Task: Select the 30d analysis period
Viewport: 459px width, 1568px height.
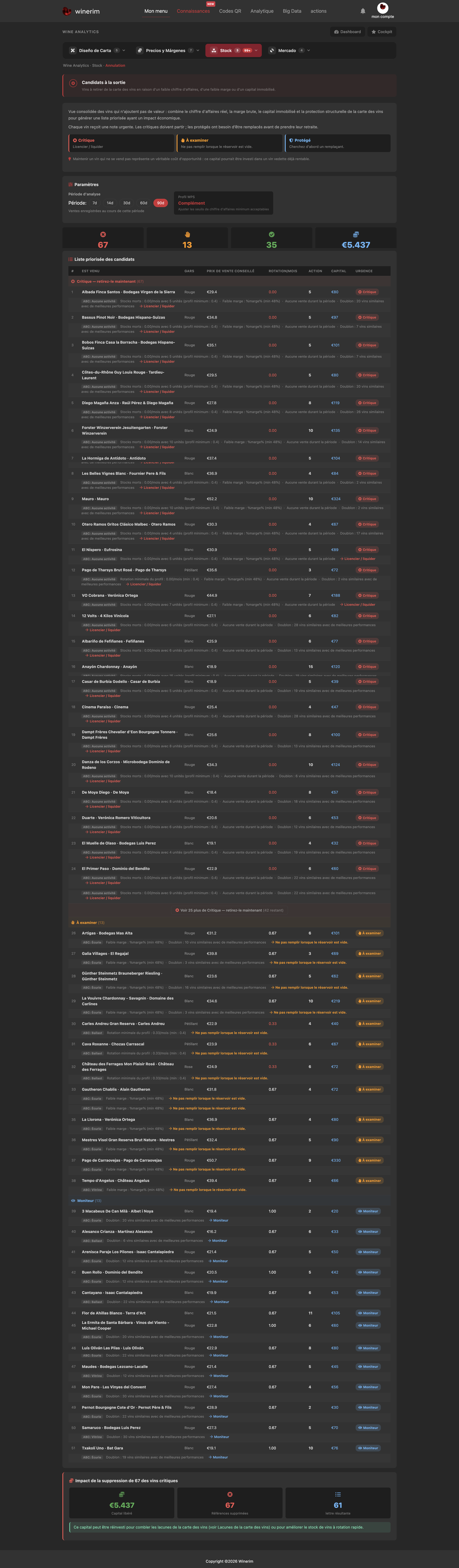Action: pyautogui.click(x=126, y=203)
